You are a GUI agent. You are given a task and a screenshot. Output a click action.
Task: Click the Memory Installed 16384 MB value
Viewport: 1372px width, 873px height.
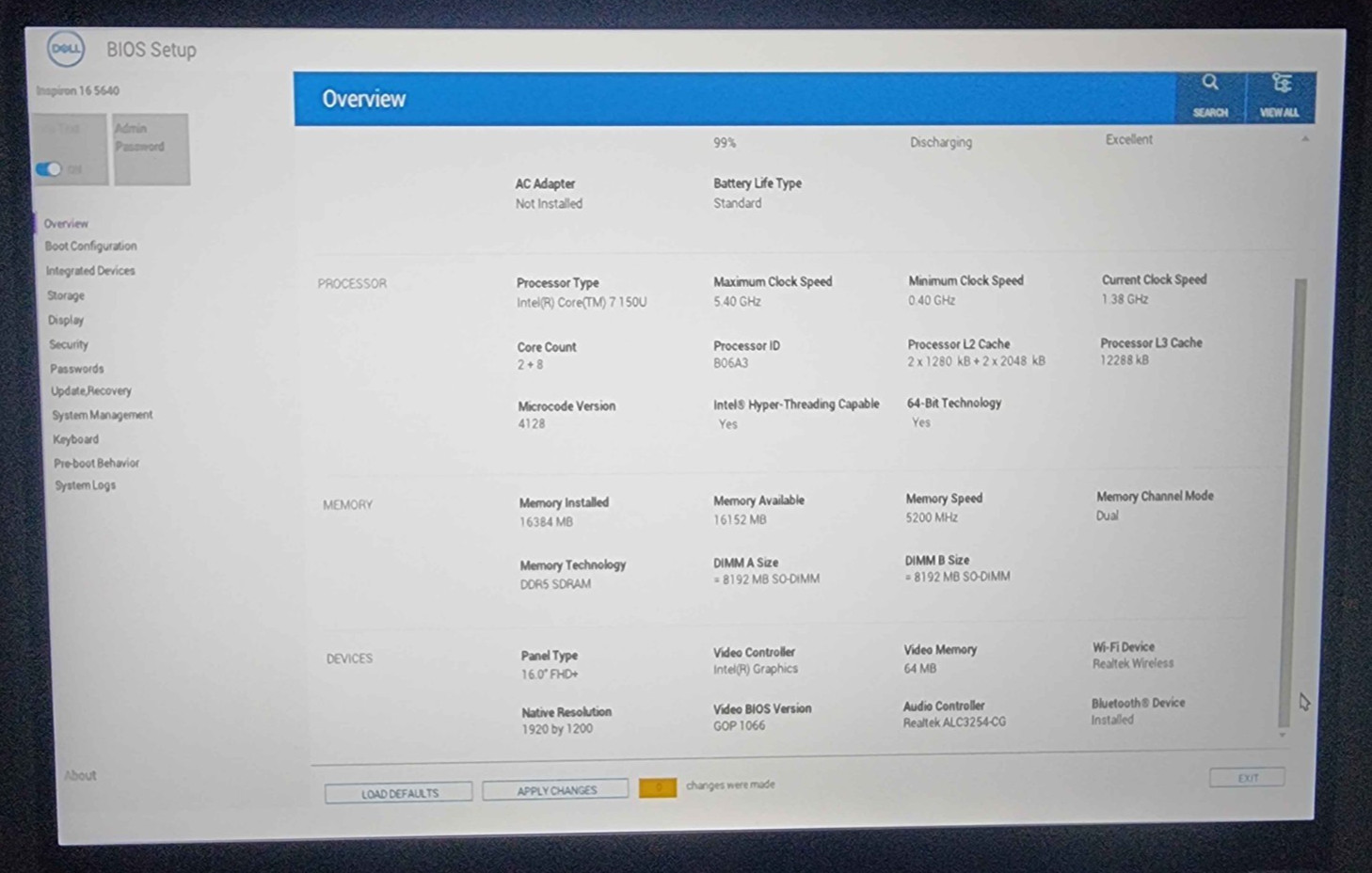(x=546, y=521)
